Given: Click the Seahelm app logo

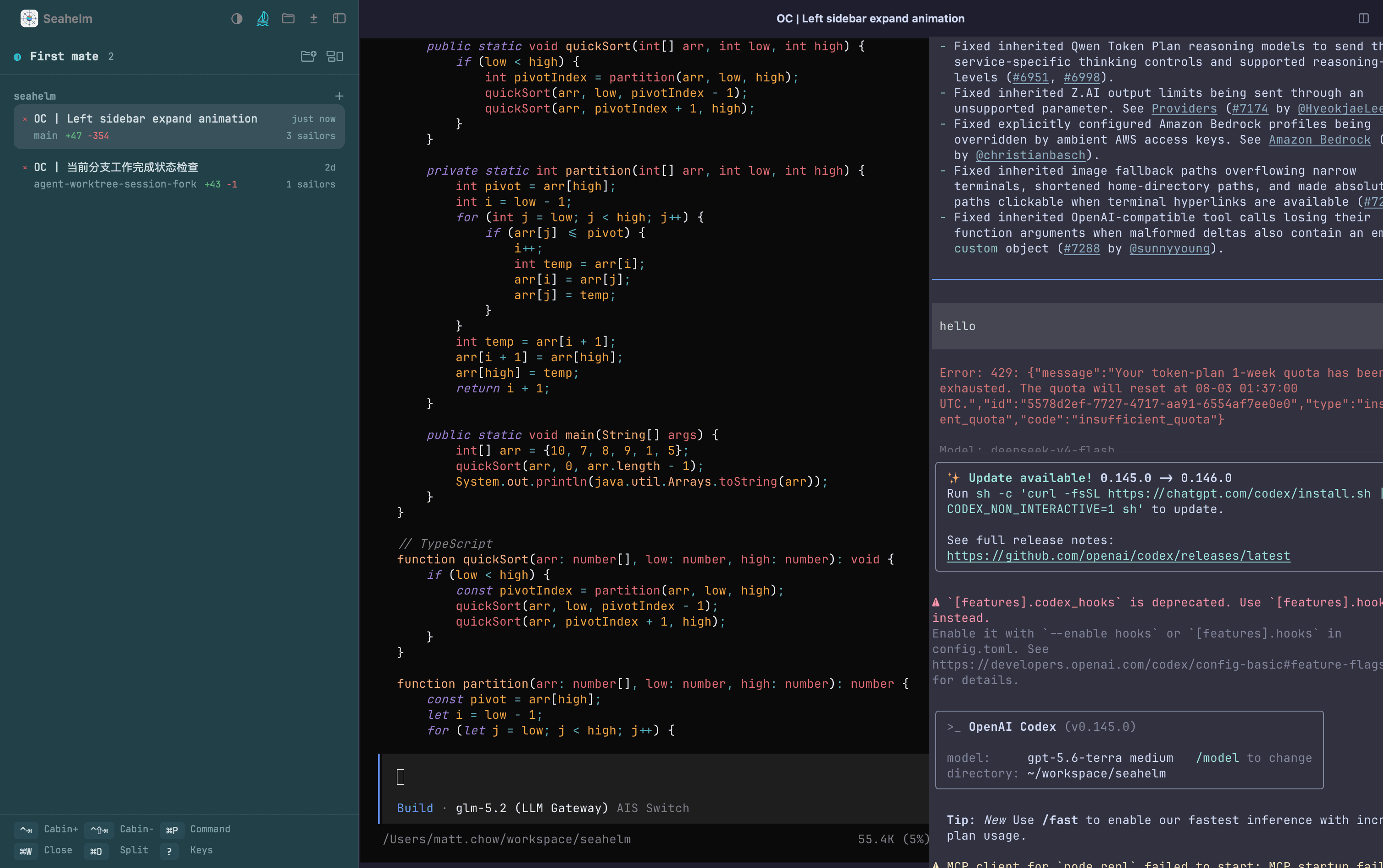Looking at the screenshot, I should coord(29,18).
